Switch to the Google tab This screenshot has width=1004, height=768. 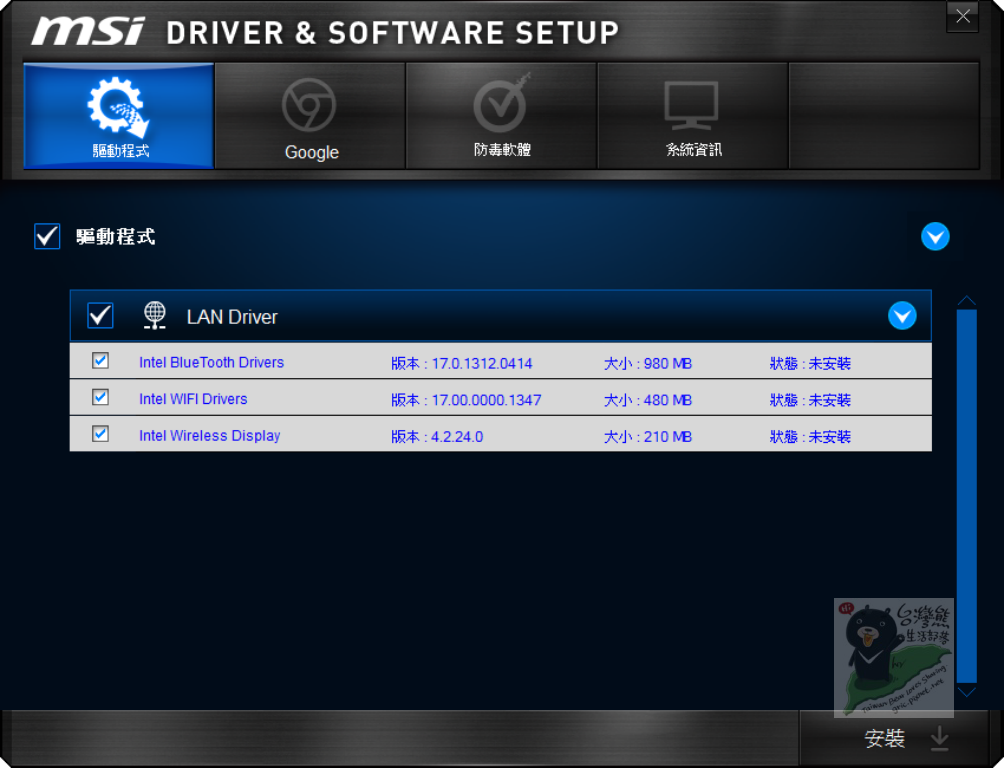[310, 116]
